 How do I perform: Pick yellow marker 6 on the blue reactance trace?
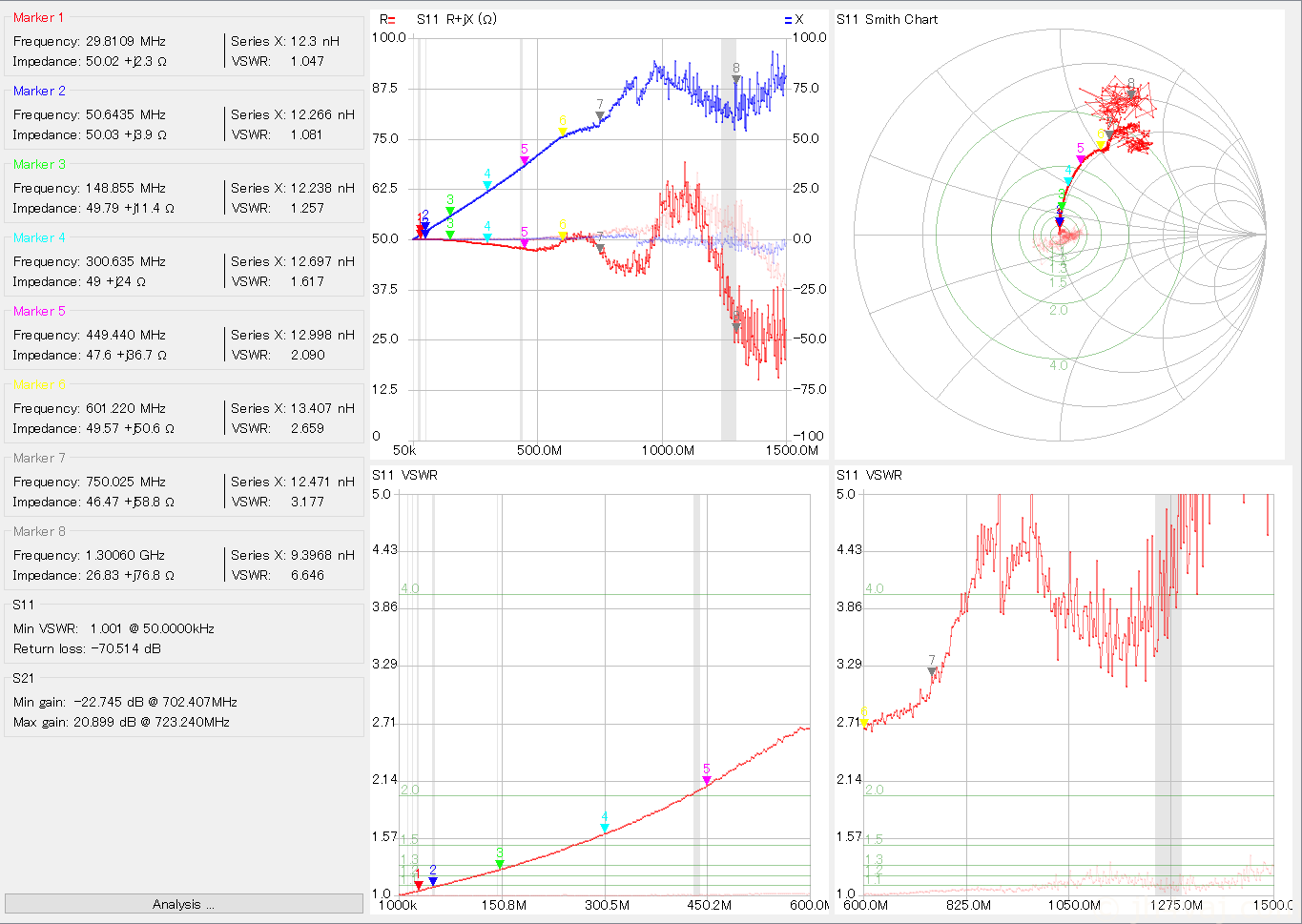pos(563,133)
